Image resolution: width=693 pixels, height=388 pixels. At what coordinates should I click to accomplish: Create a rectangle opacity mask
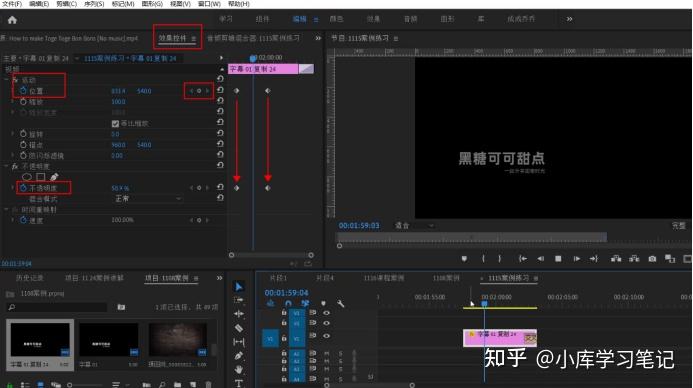[x=41, y=177]
